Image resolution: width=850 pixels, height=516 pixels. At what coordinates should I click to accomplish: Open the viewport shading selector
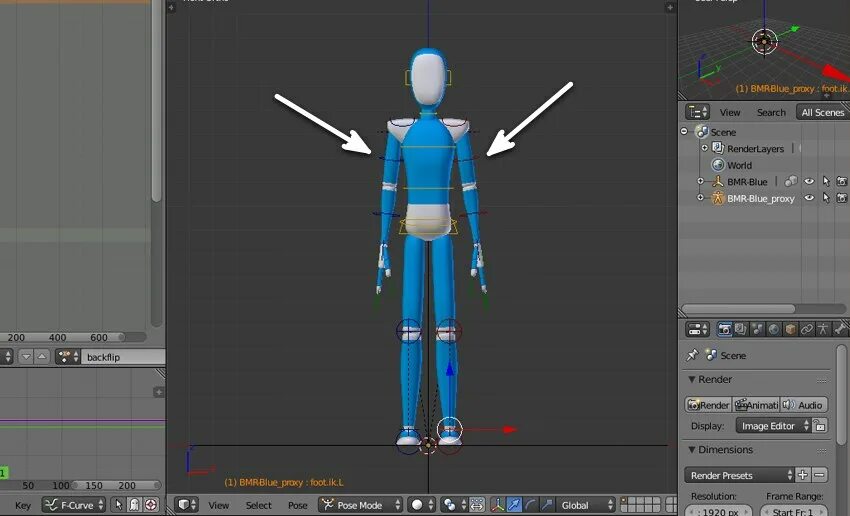click(421, 505)
